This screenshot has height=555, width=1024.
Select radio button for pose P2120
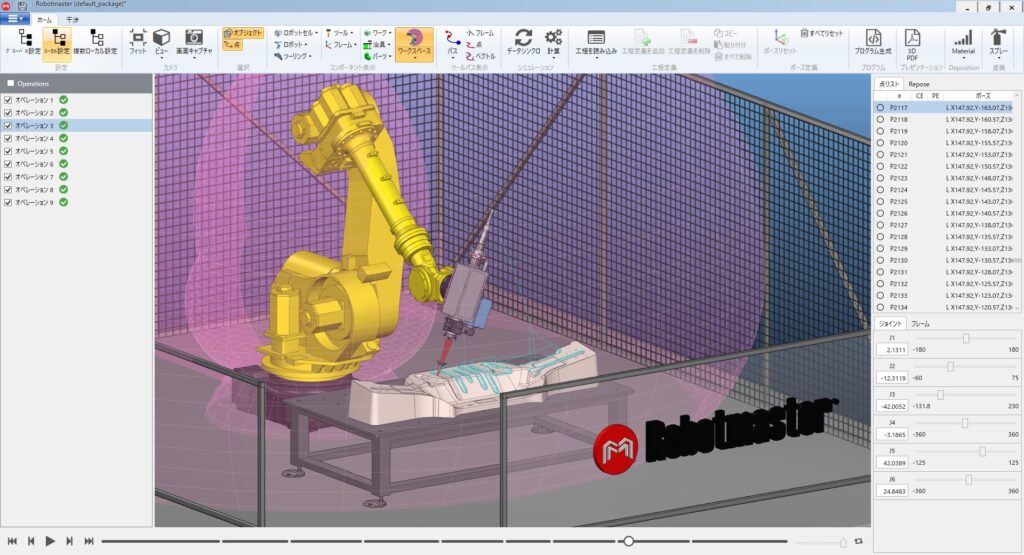click(x=880, y=143)
